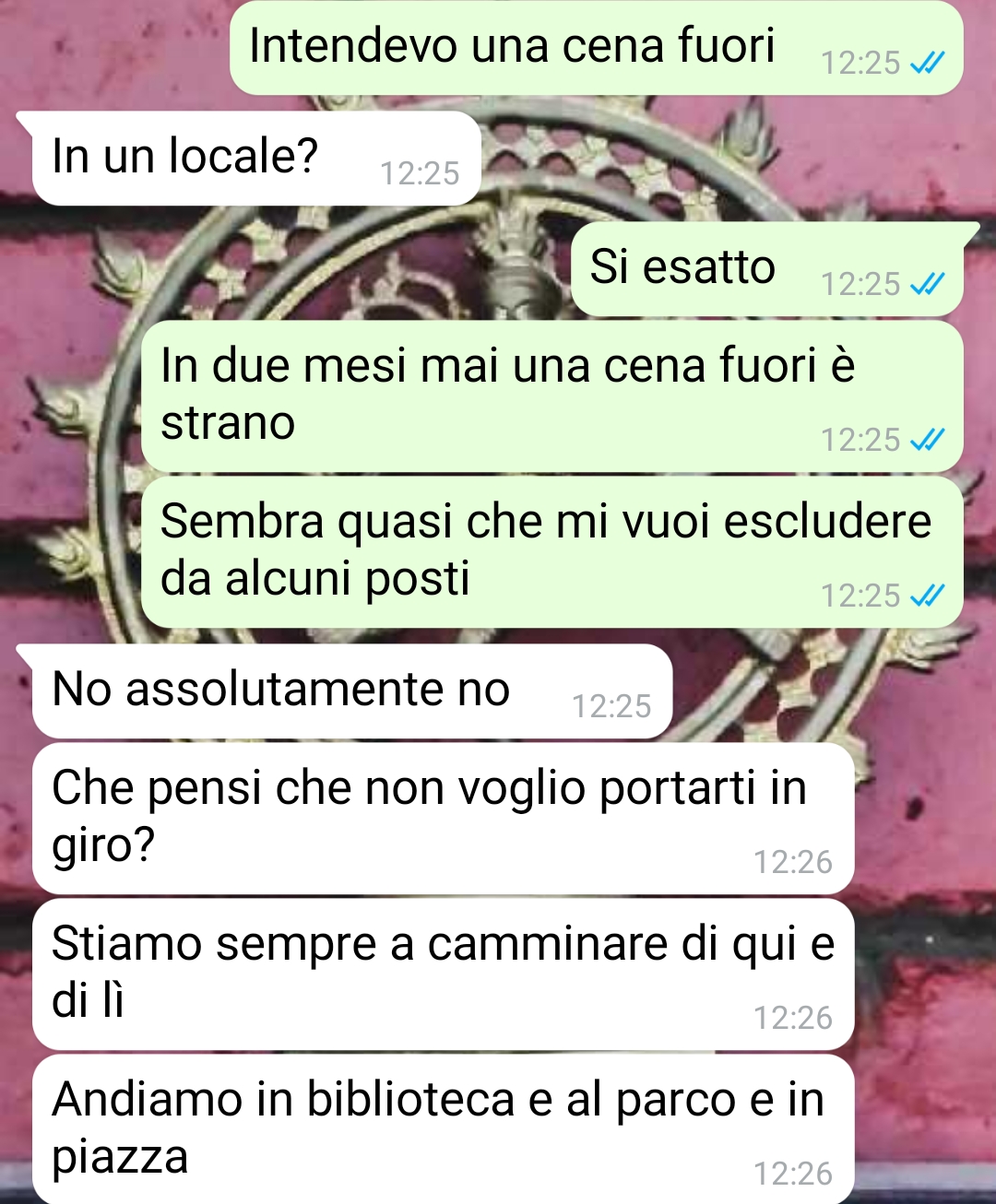Tap the 12:25 timestamp next to 'In un locale?'
The height and width of the screenshot is (1204, 996).
pyautogui.click(x=420, y=173)
